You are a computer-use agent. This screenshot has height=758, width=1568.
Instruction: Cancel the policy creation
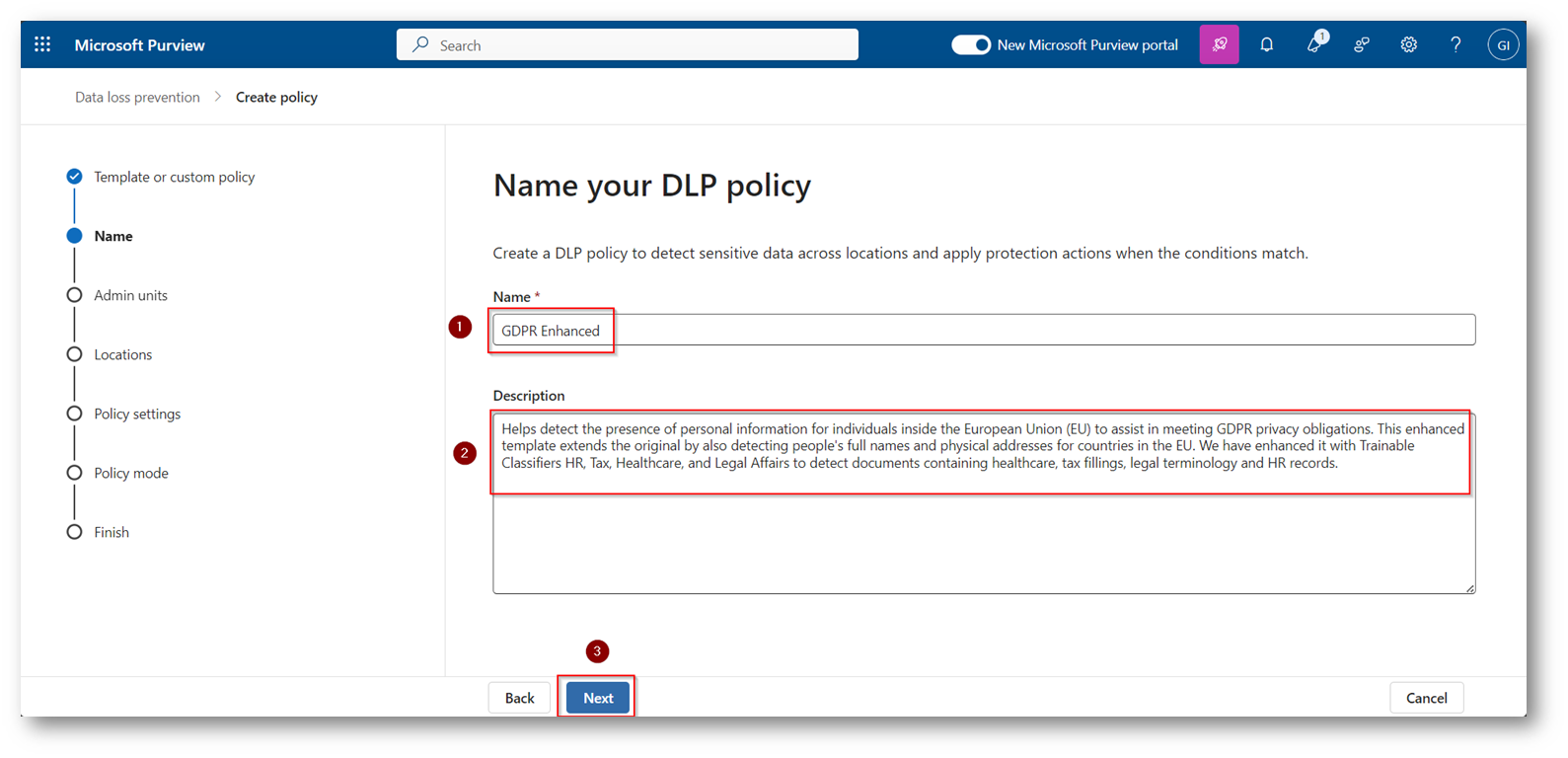(x=1426, y=698)
